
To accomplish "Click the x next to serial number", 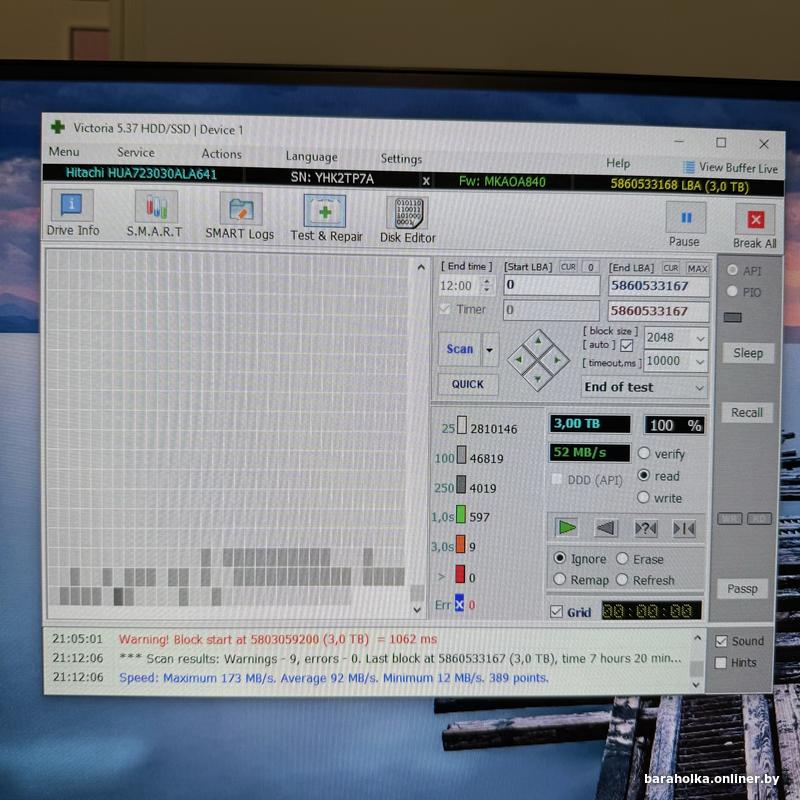I will [426, 181].
